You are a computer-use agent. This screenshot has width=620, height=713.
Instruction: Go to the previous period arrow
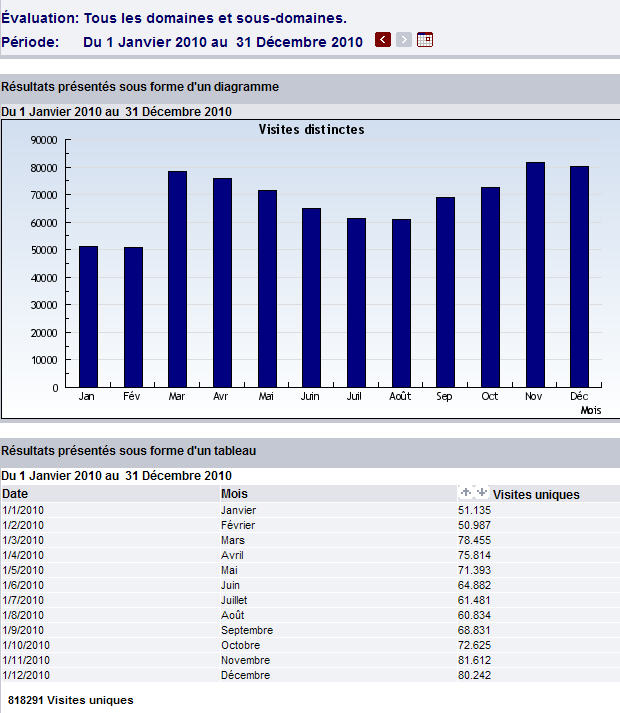[x=383, y=40]
